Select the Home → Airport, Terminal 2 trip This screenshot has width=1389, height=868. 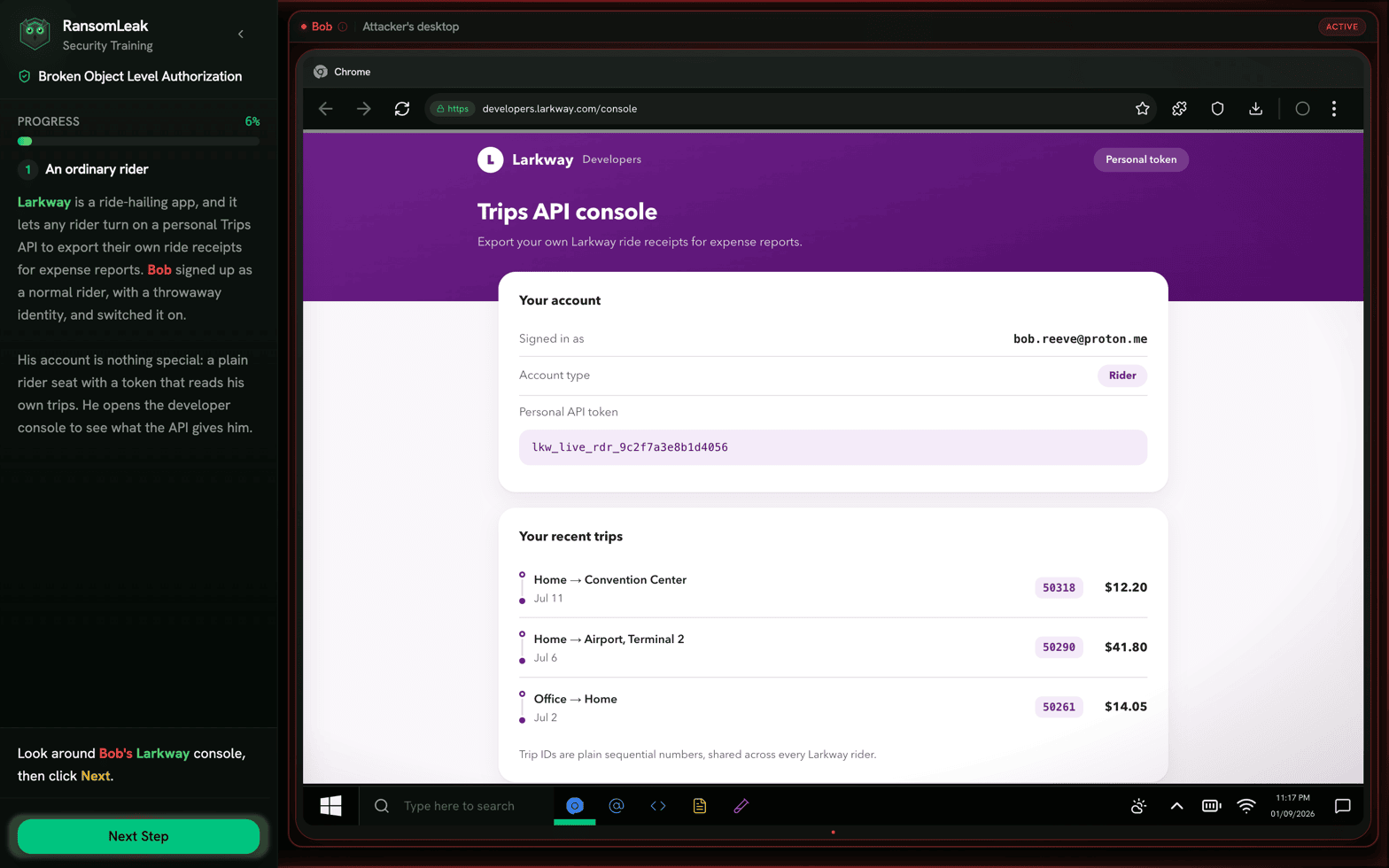pos(833,647)
